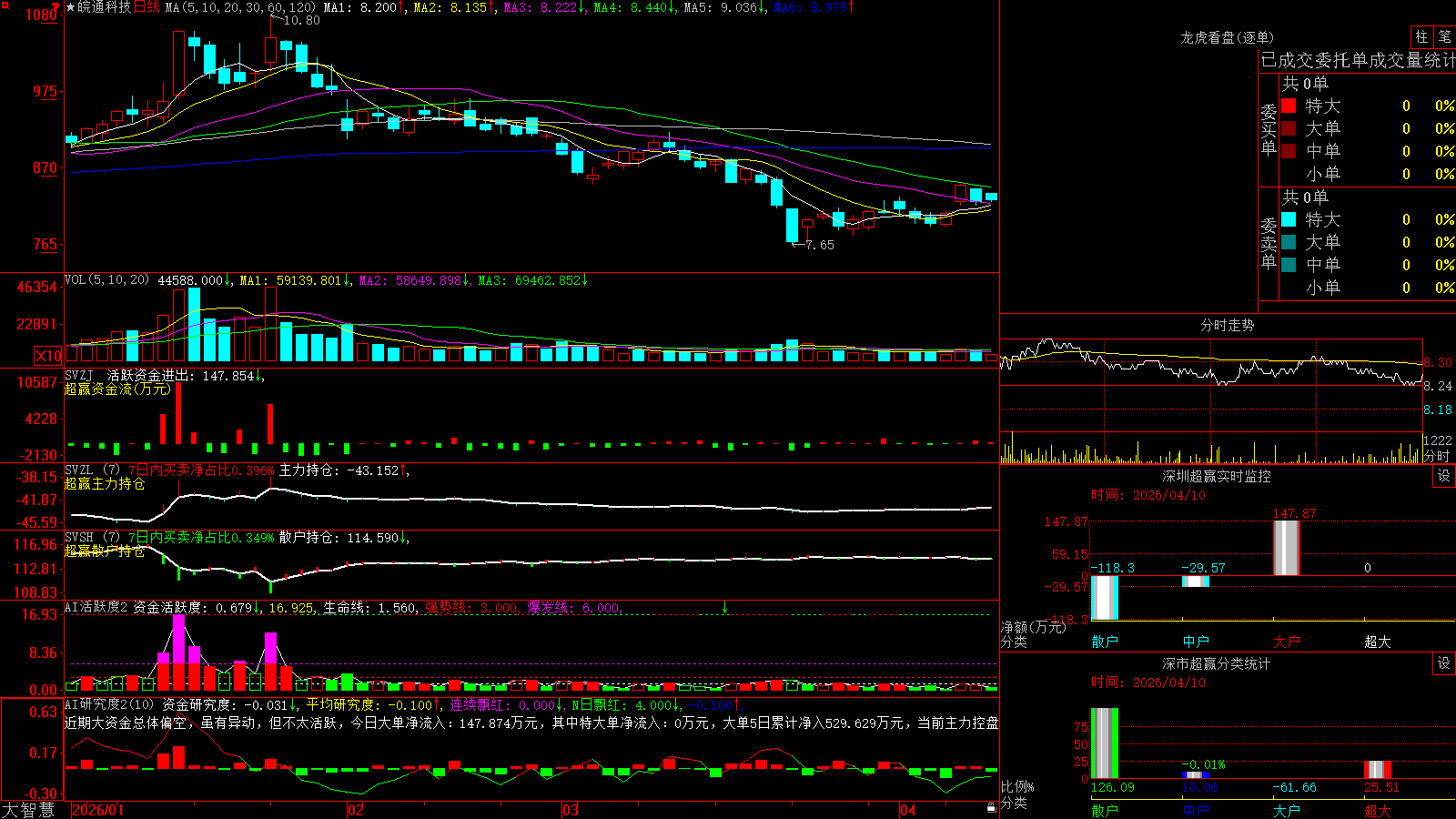Click the 龙虎看盘(逐单) panel title
1456x819 pixels.
[x=1228, y=37]
